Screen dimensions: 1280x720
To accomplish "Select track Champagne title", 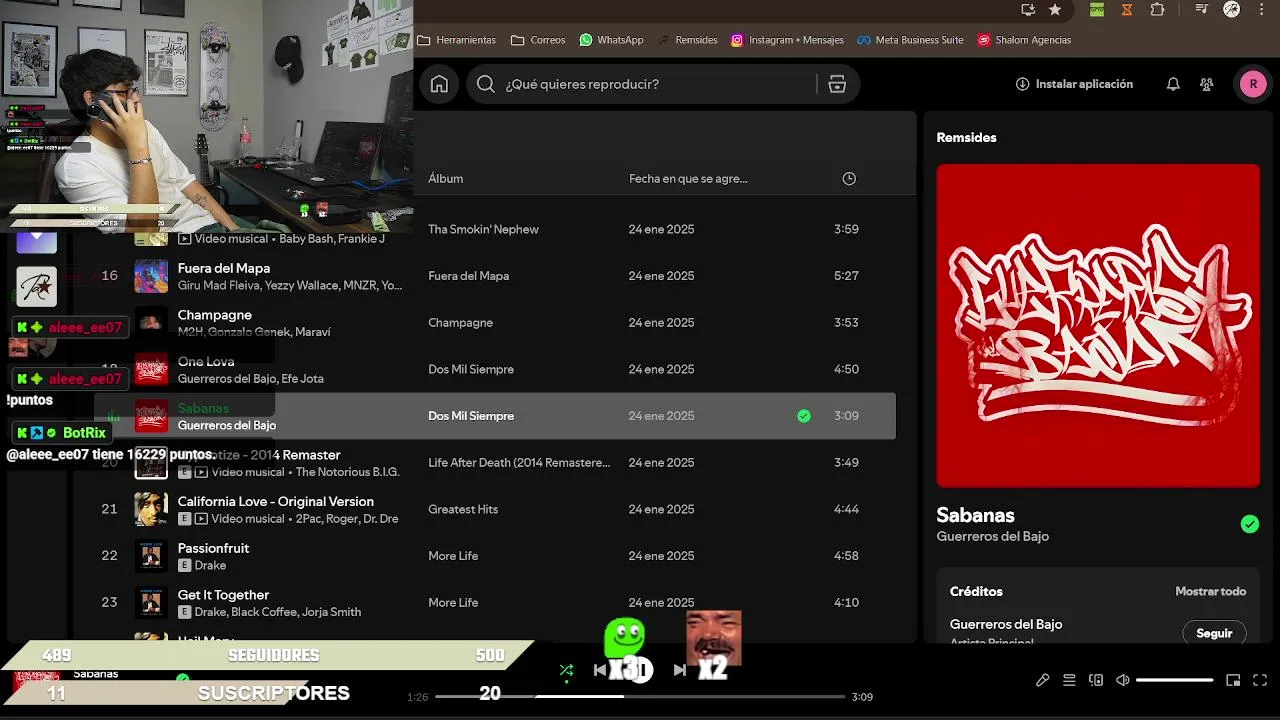I will [214, 315].
